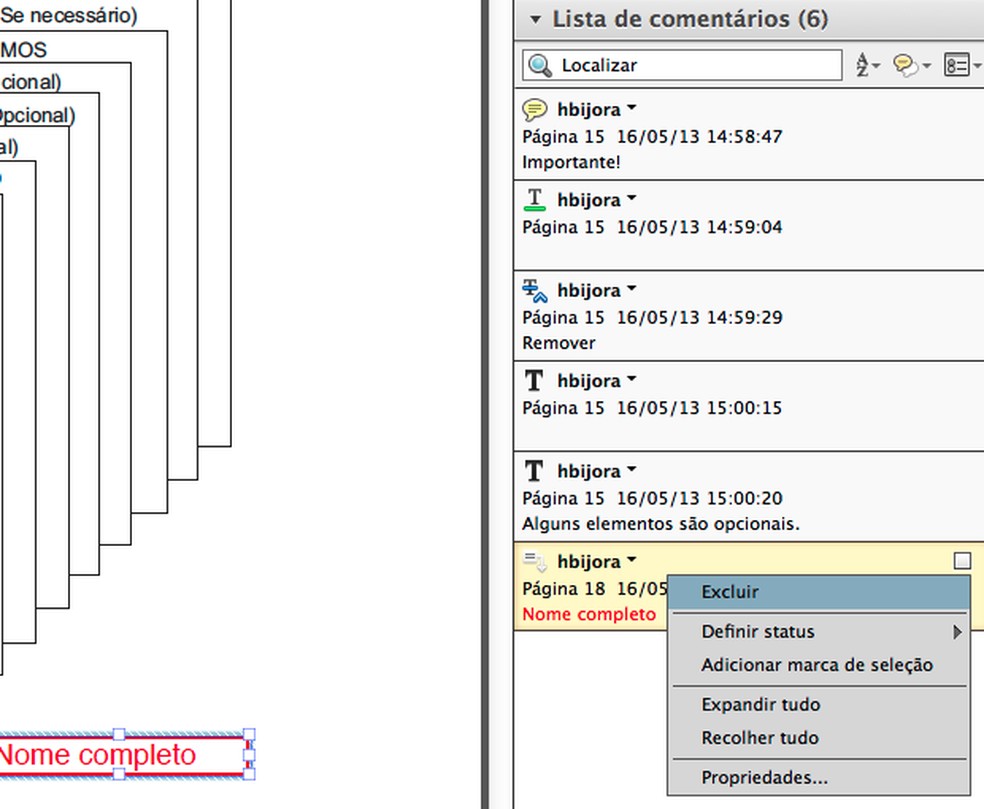Open hbijora dropdown on Remover comment
The height and width of the screenshot is (809, 984).
click(632, 289)
